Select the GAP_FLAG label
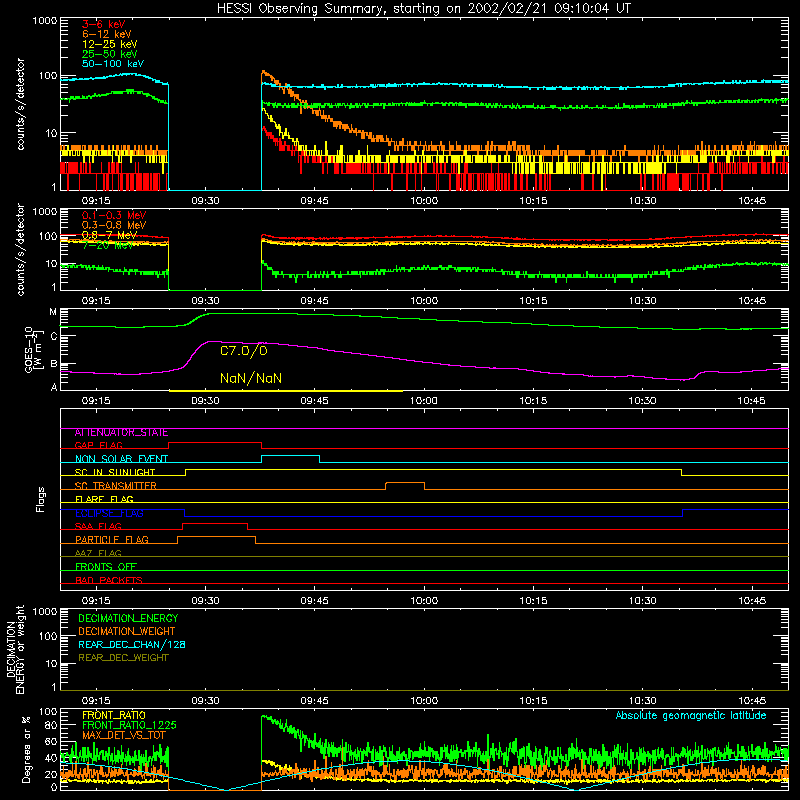This screenshot has height=800, width=800. coord(98,445)
